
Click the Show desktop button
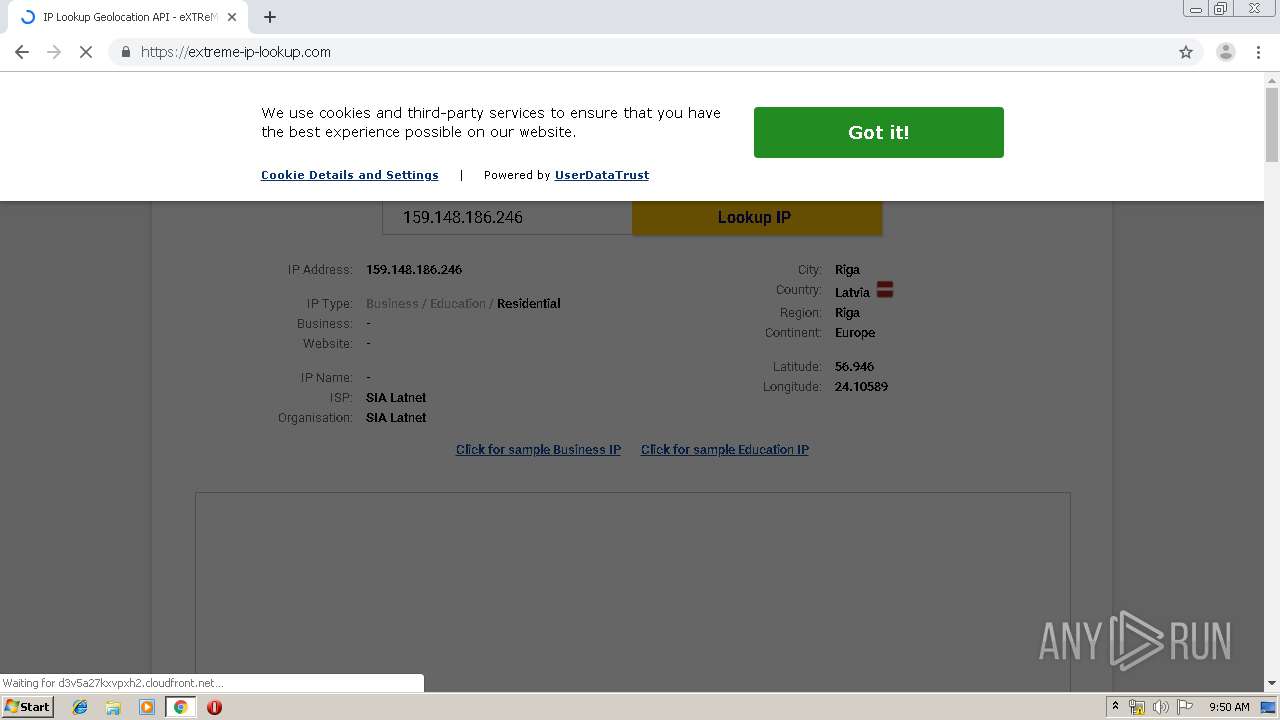(x=1269, y=707)
